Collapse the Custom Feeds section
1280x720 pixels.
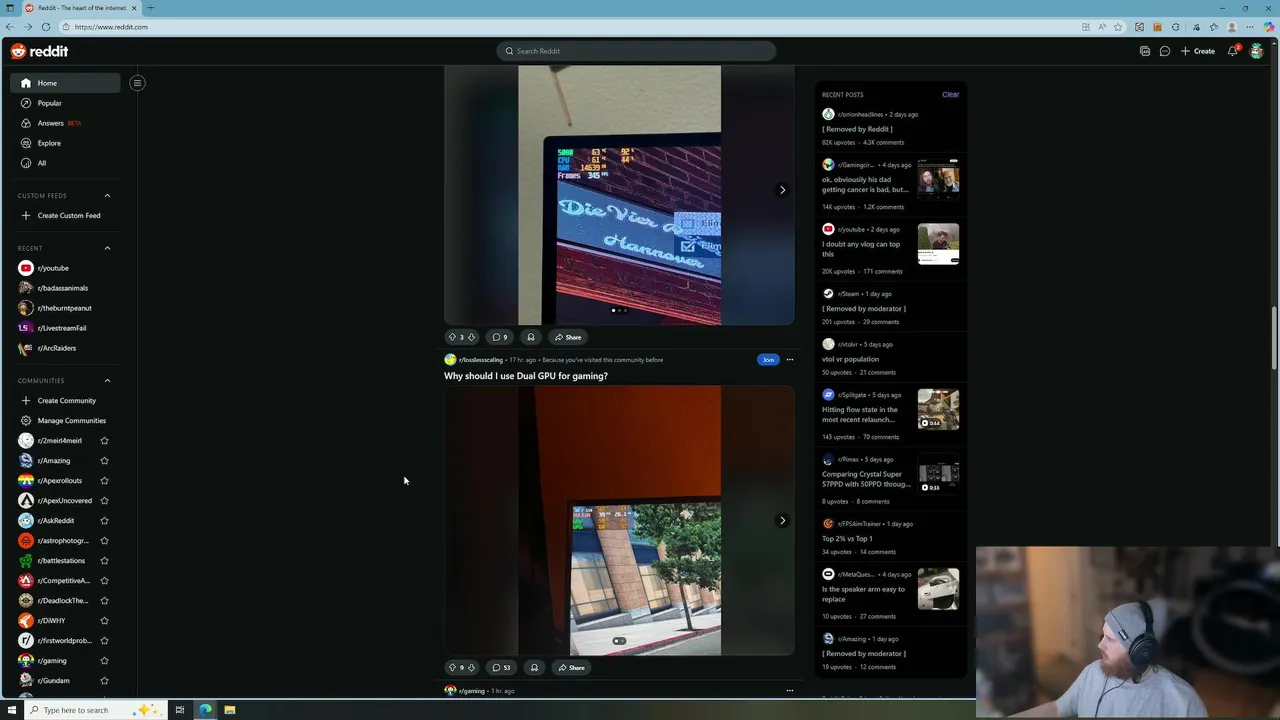pos(107,196)
